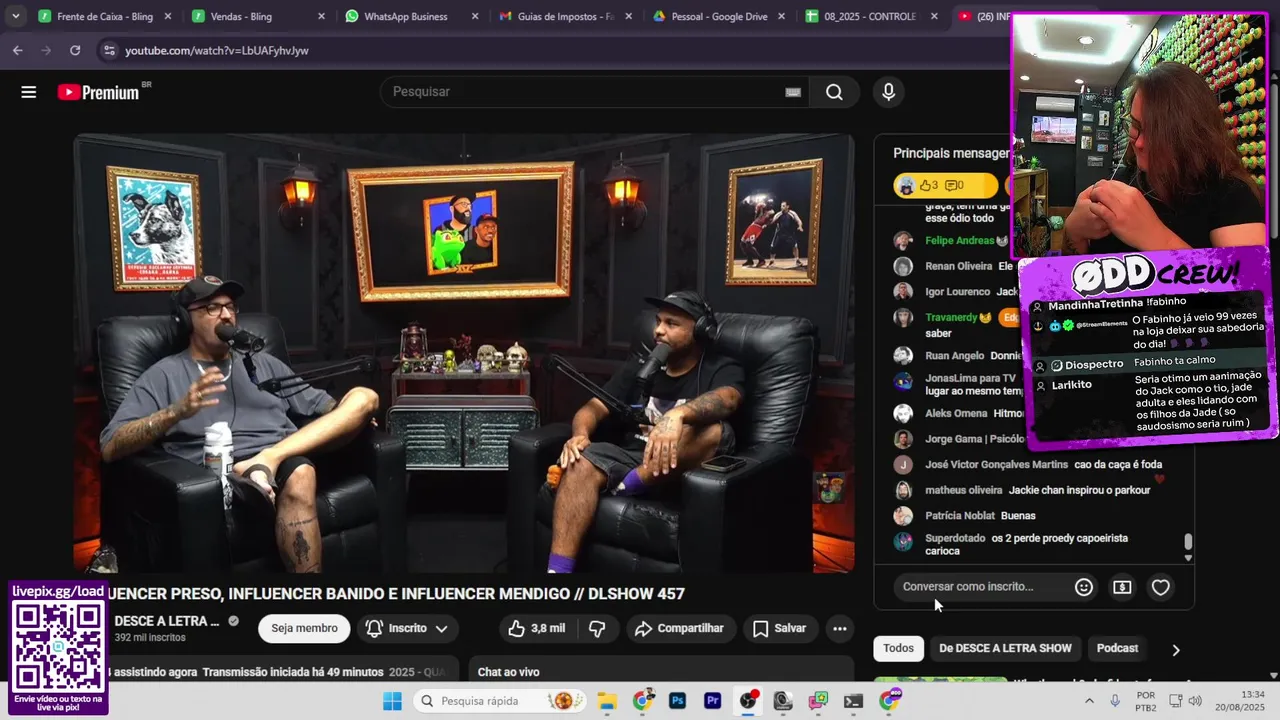Show hidden system tray icons
The image size is (1280, 720).
pyautogui.click(x=1089, y=701)
